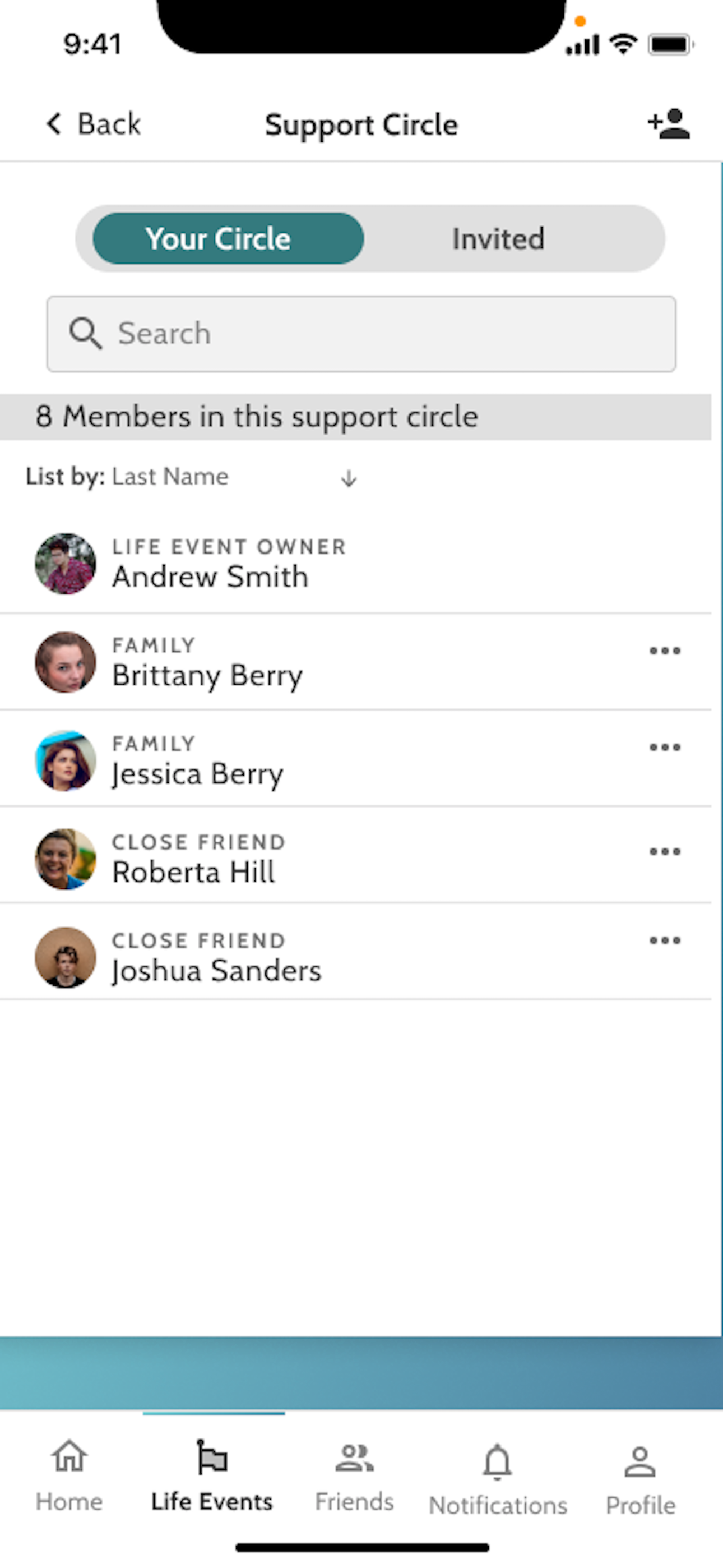Screen dimensions: 723x1568
Task: Open more options for Brittany Berry
Action: pos(665,651)
